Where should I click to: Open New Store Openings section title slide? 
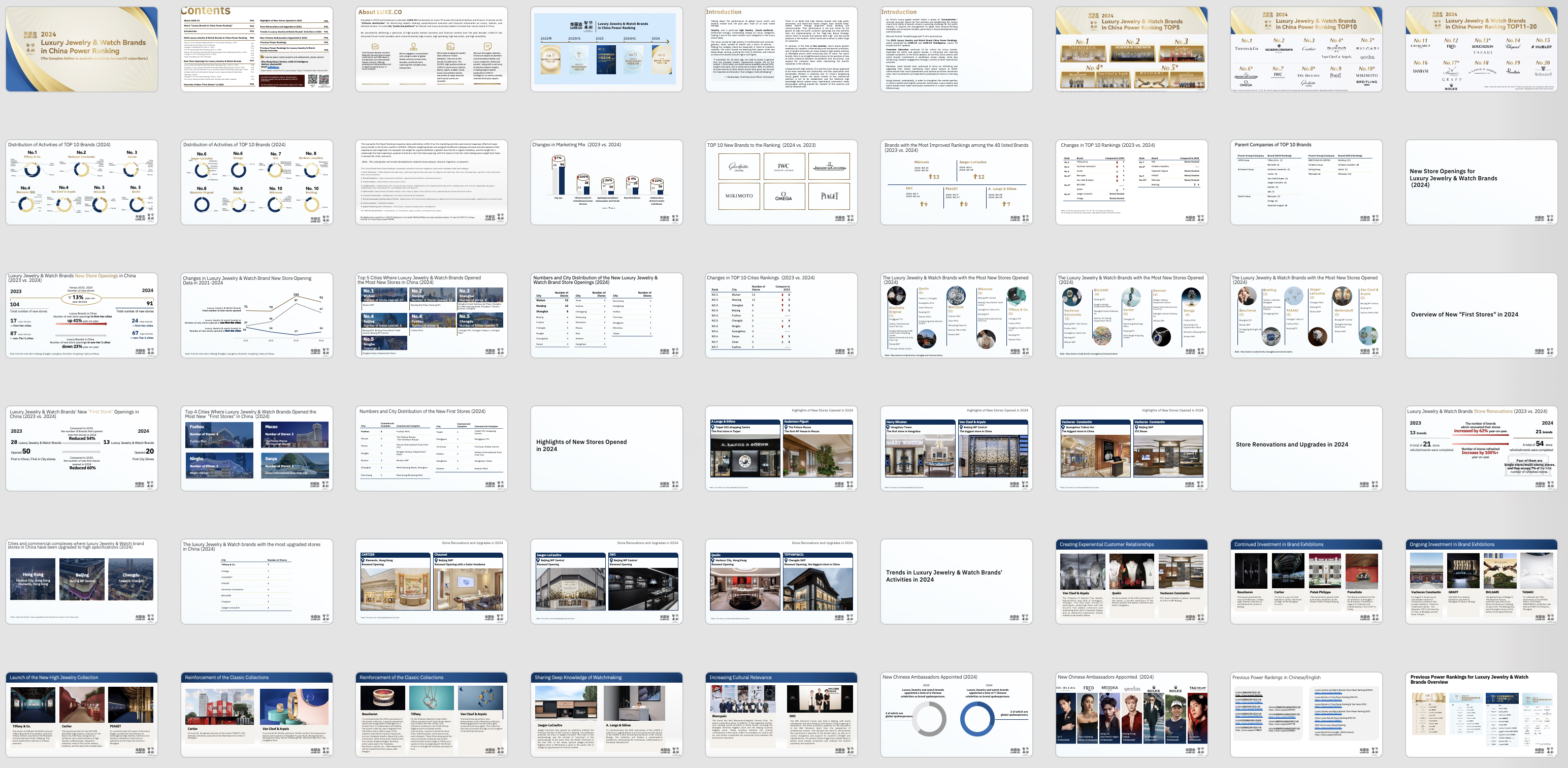(x=1481, y=182)
